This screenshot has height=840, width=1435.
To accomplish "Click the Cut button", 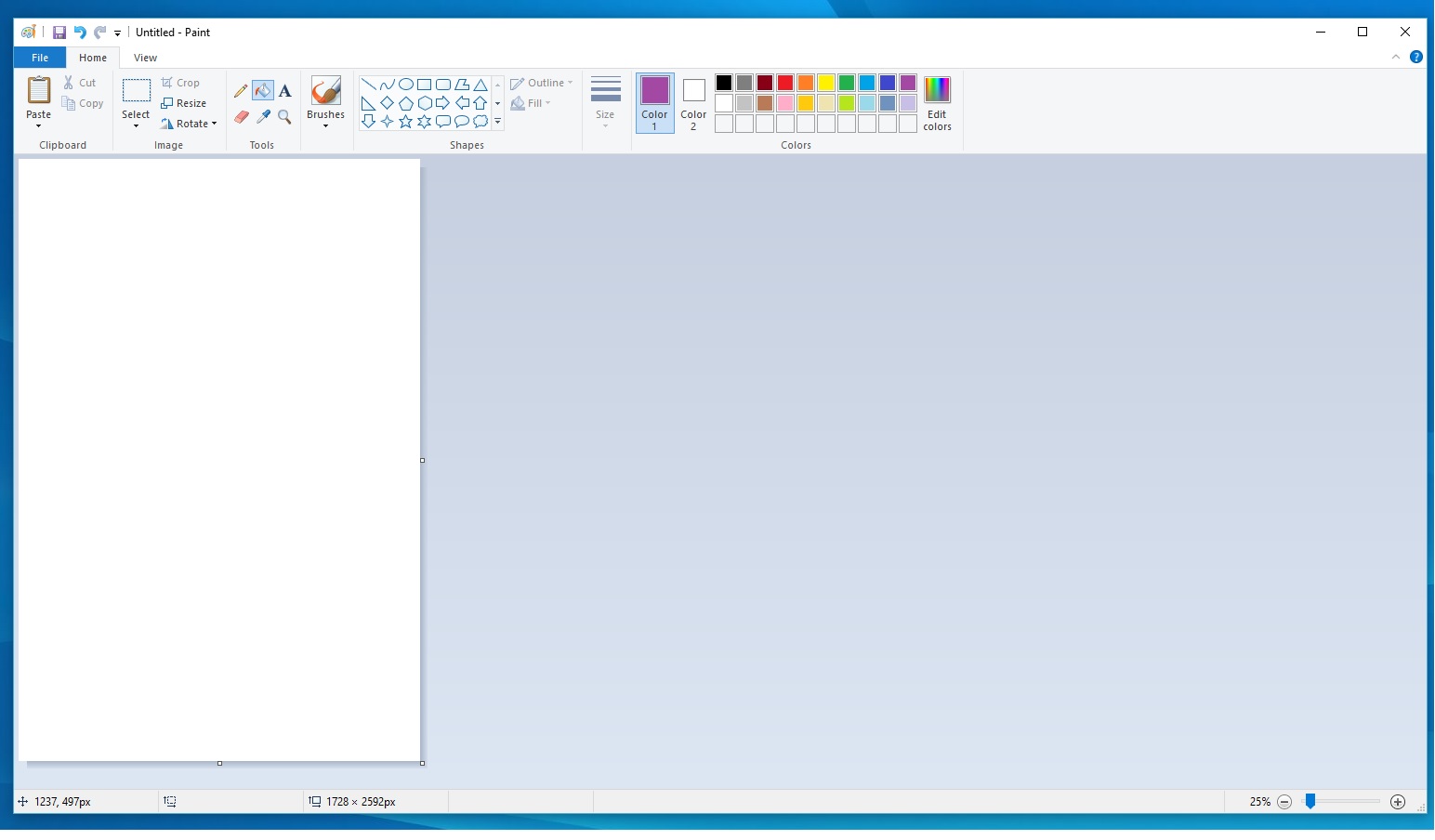I will 80,83.
